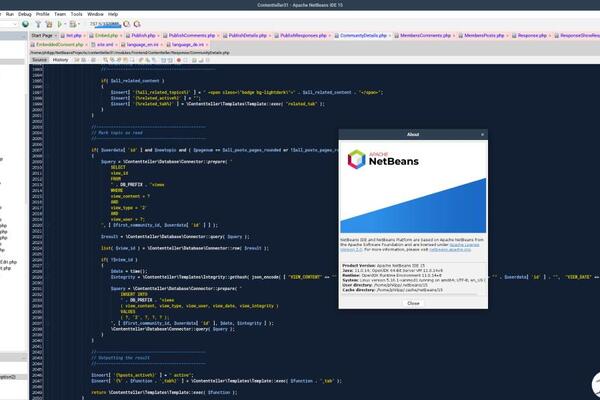
Task: Switch to the PublishDetails.php tab
Action: [x=248, y=36]
